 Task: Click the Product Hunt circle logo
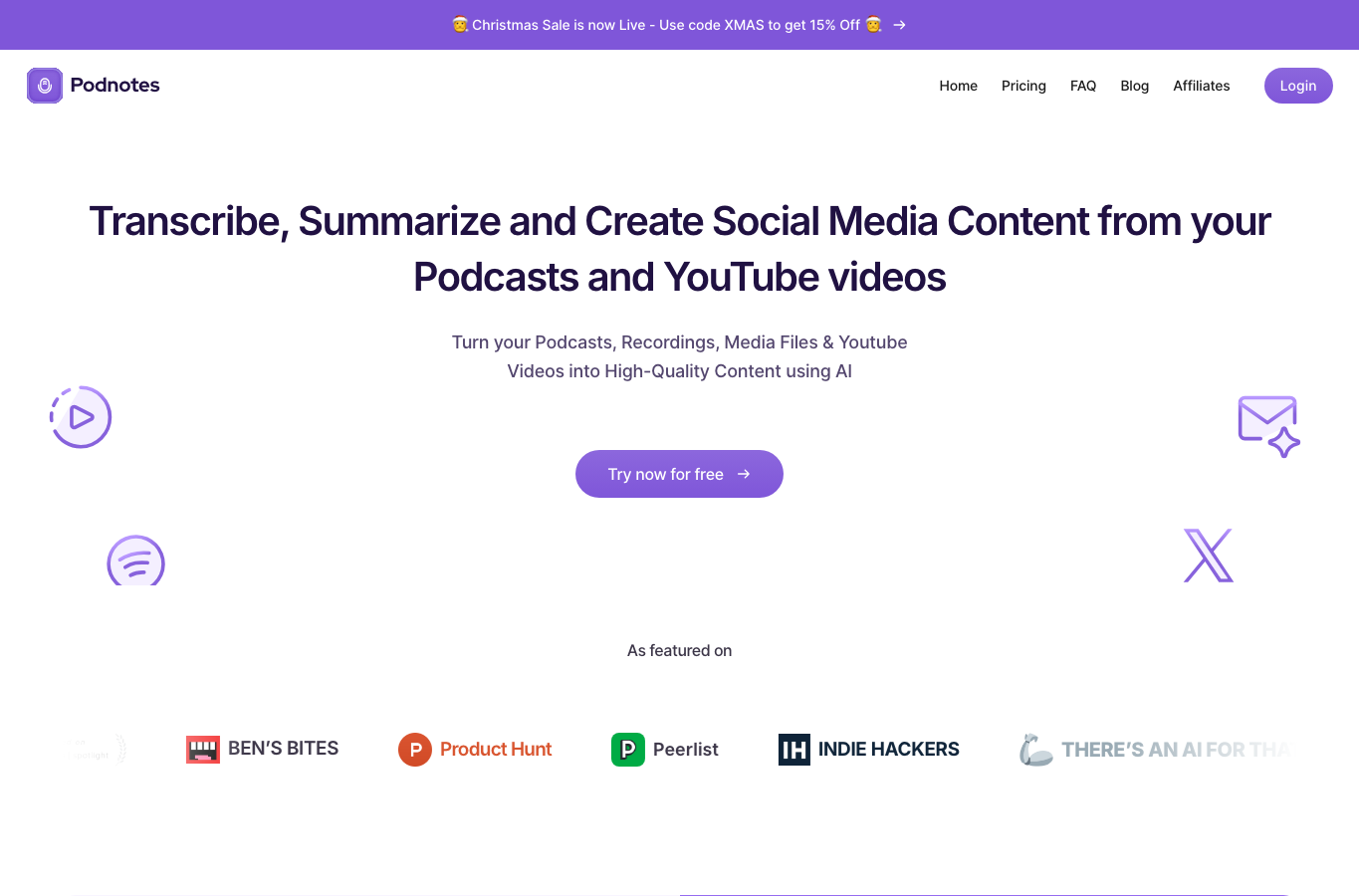pos(415,750)
